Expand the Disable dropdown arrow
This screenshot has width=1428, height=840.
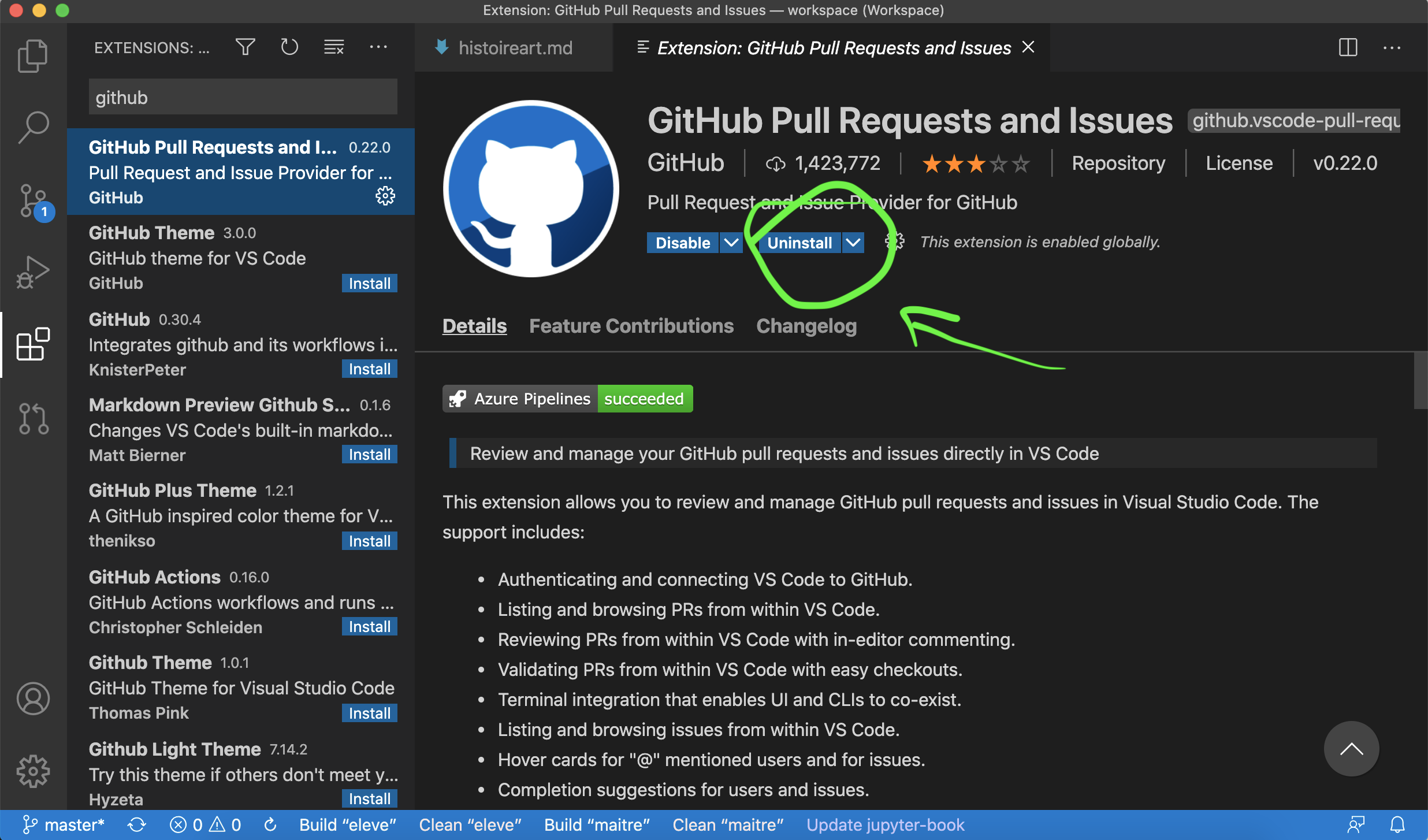pyautogui.click(x=731, y=243)
